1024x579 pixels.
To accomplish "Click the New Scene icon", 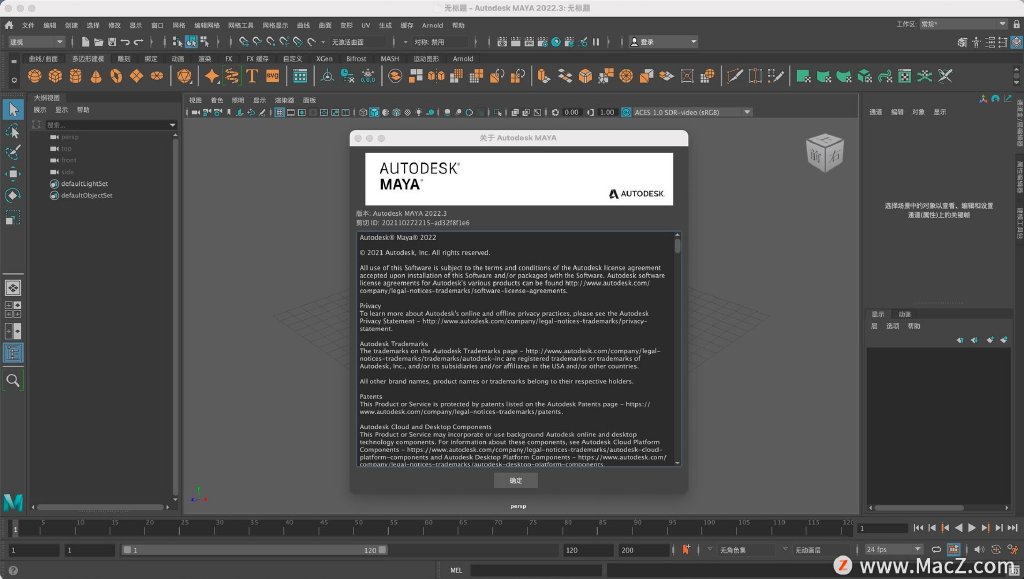I will point(85,42).
